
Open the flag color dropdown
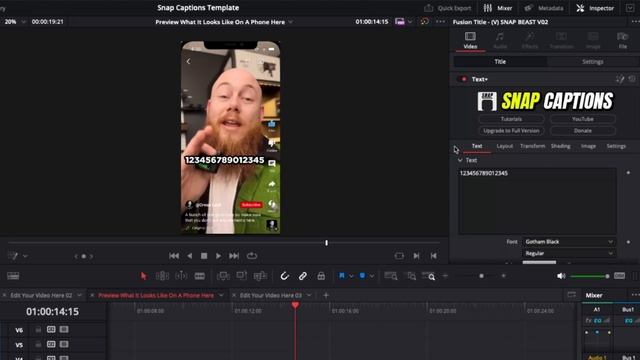(x=351, y=276)
